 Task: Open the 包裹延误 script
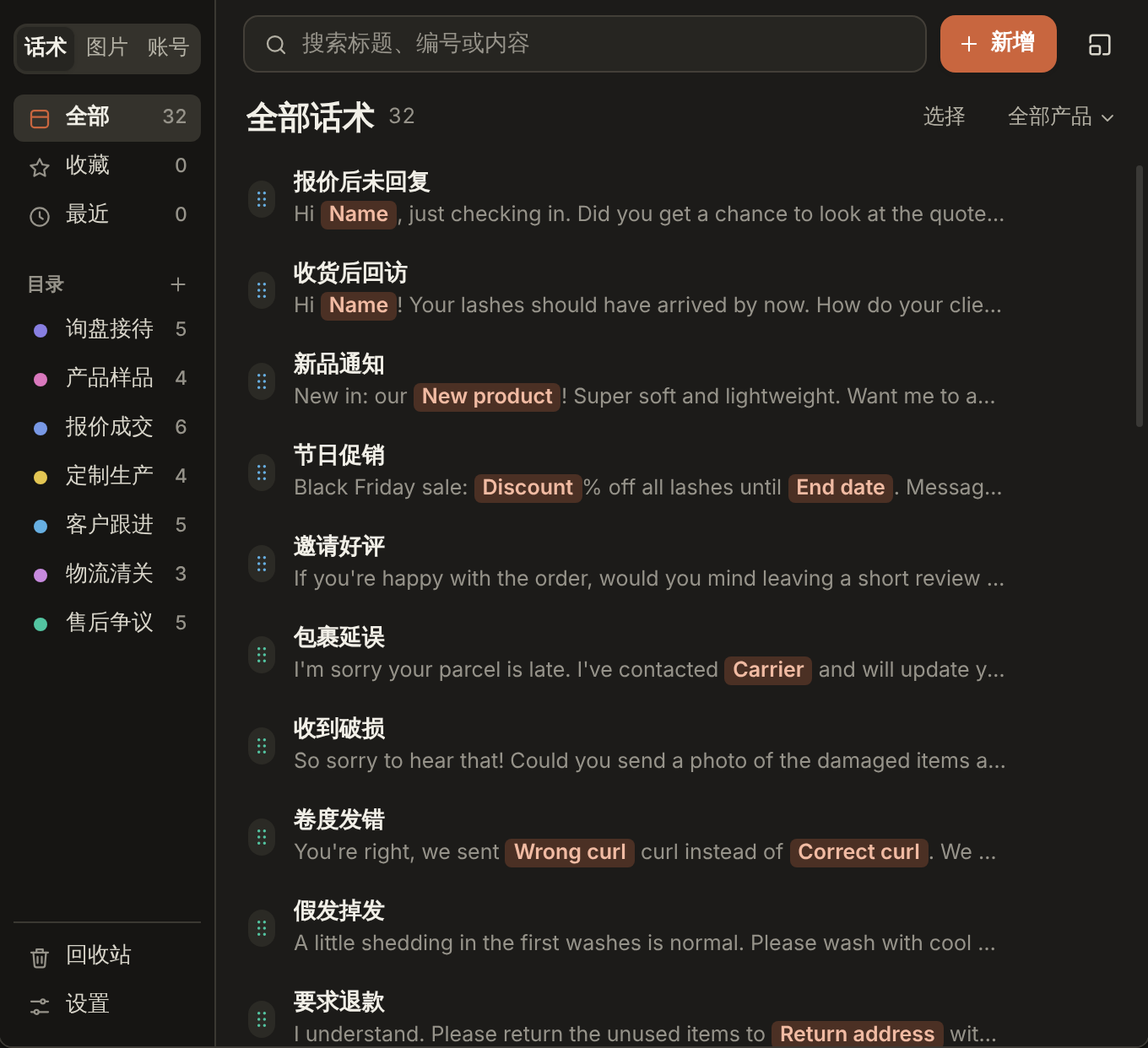(682, 654)
